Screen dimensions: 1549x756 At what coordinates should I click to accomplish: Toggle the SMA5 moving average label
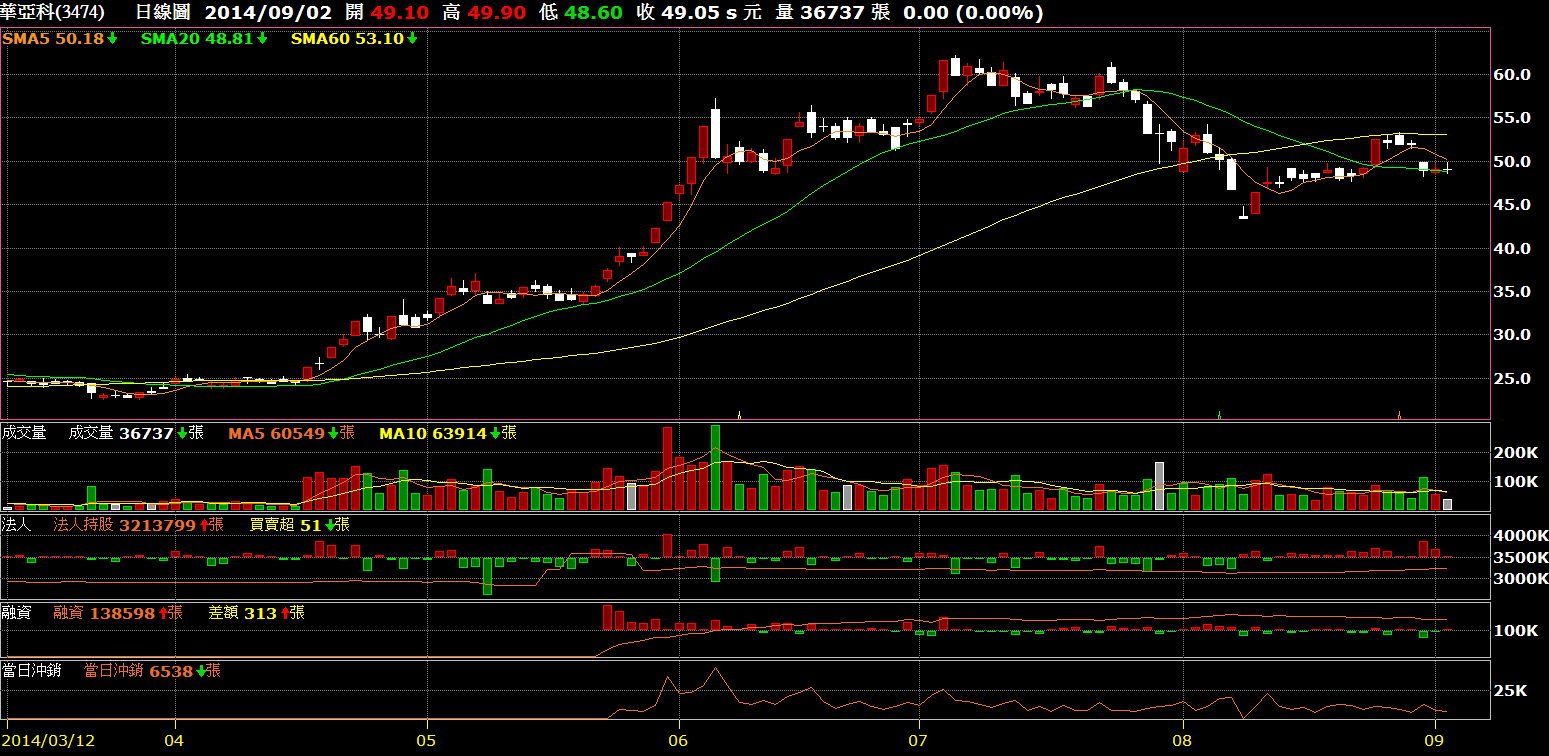click(x=54, y=39)
